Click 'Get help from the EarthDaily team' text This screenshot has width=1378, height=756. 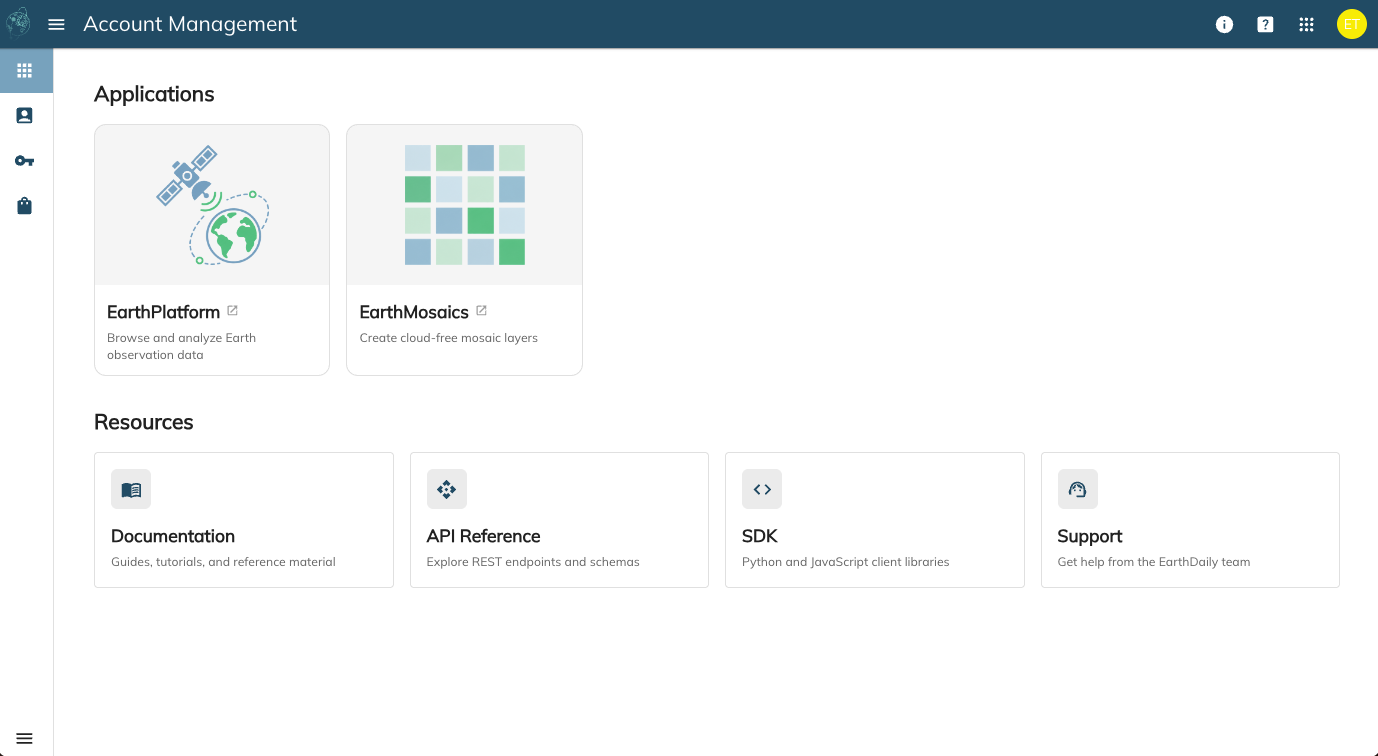[x=1154, y=562]
